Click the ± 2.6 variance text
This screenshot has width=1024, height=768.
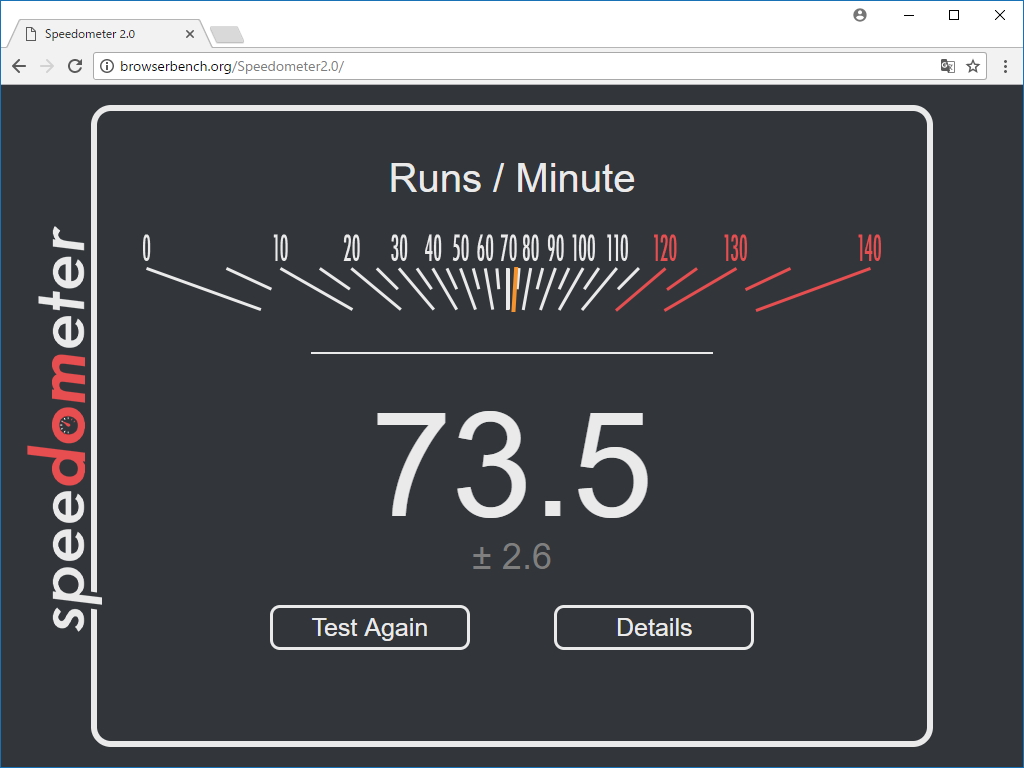coord(512,558)
